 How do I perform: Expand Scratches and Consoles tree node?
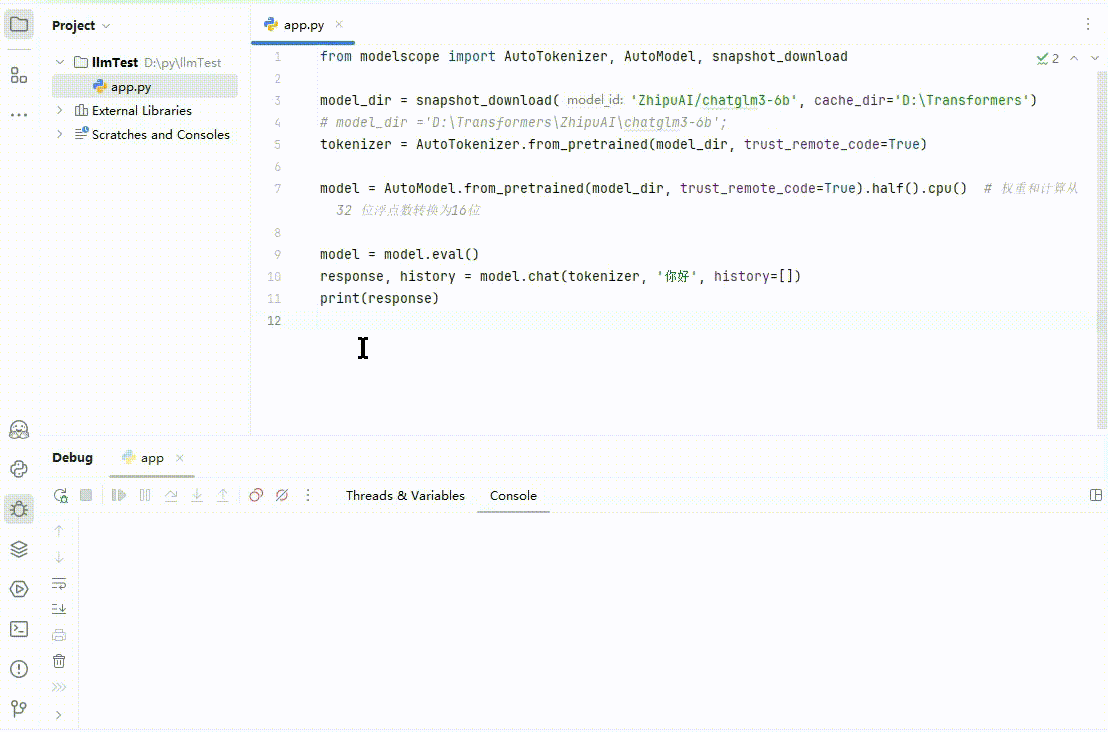tap(60, 134)
